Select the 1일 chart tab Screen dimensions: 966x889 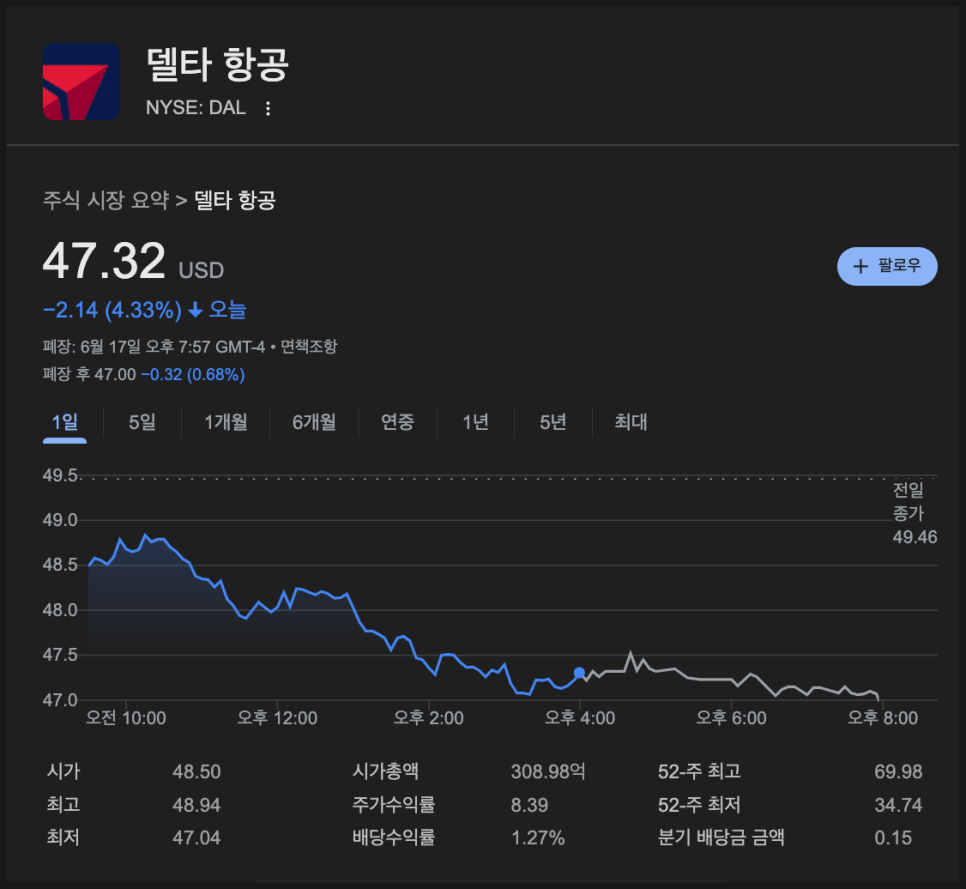(65, 423)
